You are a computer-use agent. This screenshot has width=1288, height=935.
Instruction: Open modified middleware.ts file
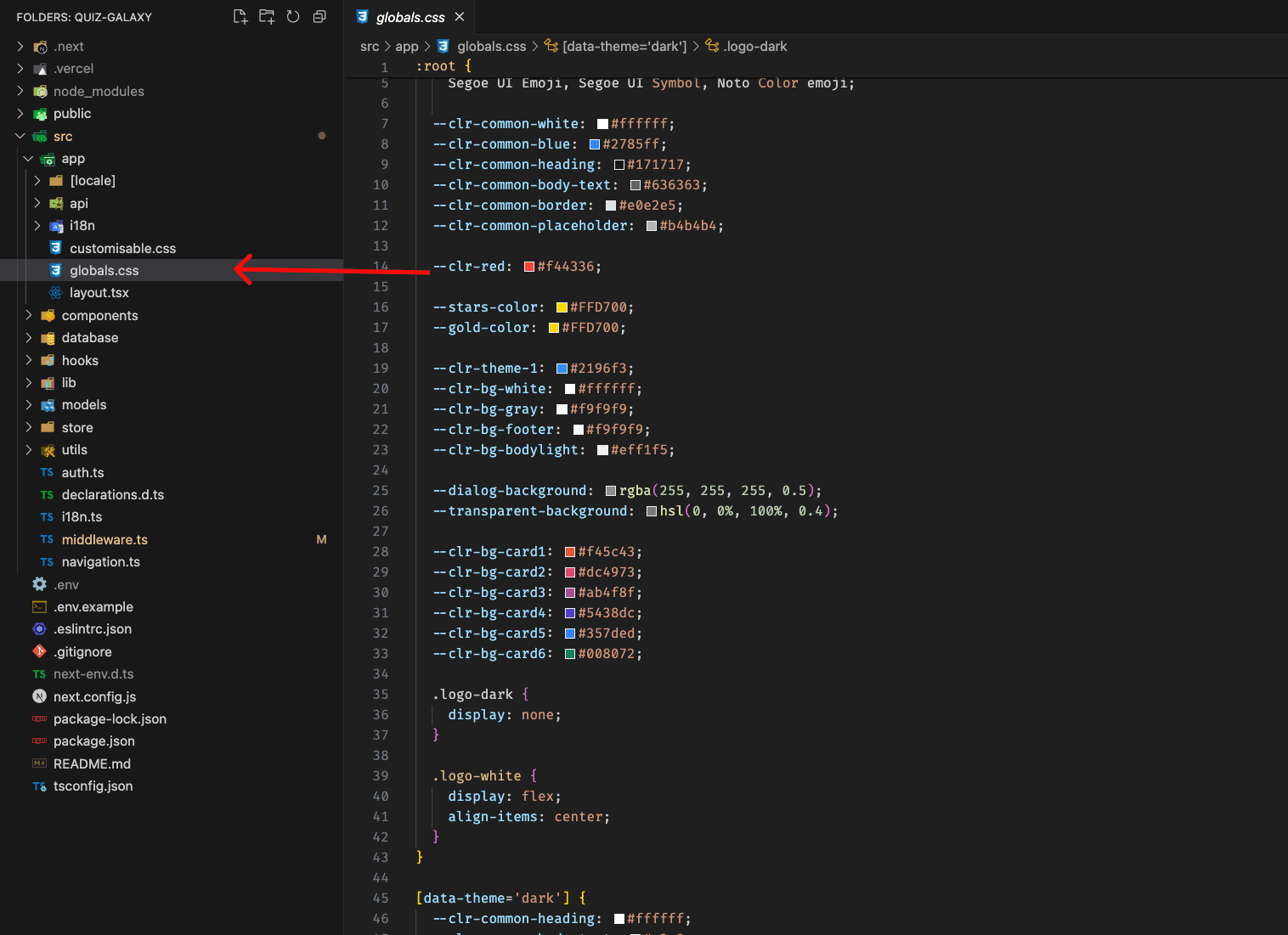click(105, 540)
